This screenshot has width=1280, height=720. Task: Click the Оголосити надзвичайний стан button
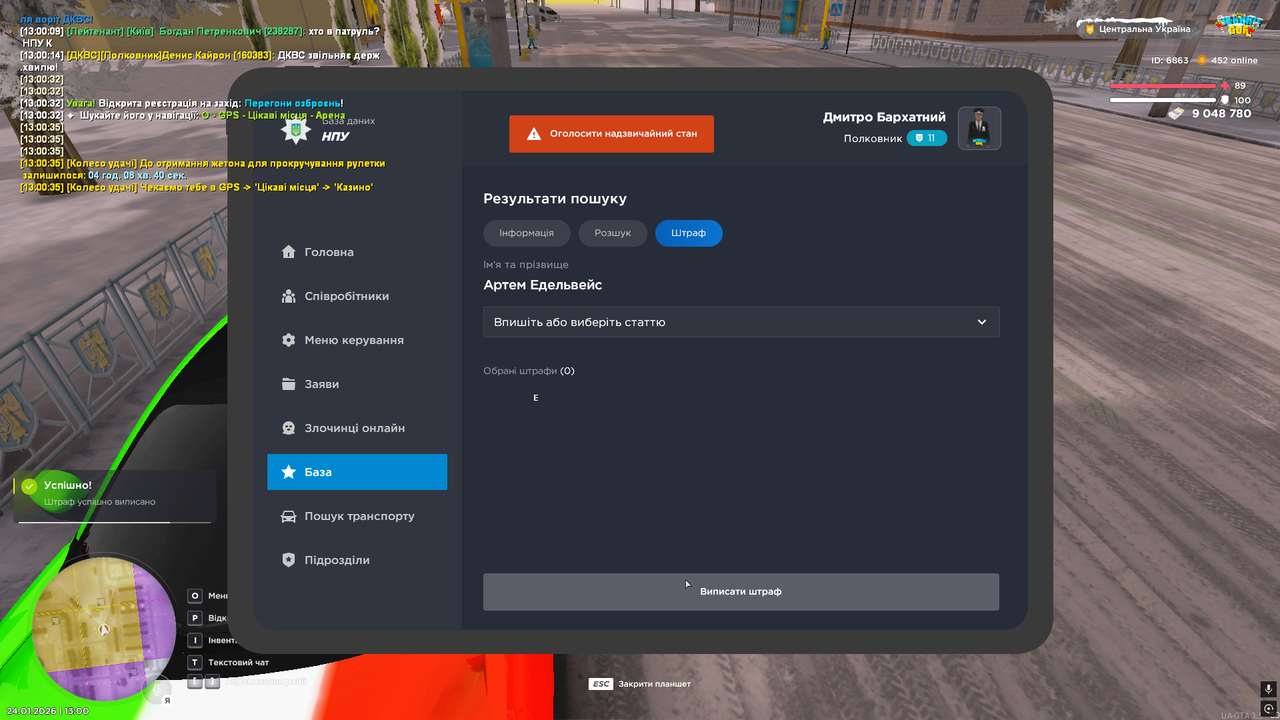point(611,134)
